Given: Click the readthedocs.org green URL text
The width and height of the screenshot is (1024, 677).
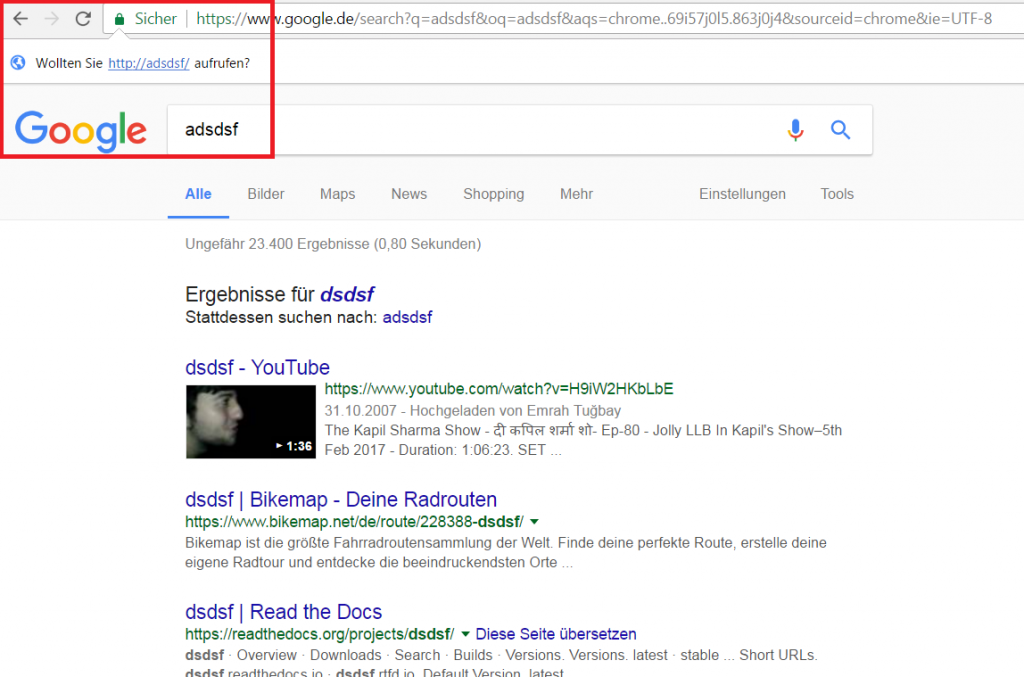Looking at the screenshot, I should (319, 634).
